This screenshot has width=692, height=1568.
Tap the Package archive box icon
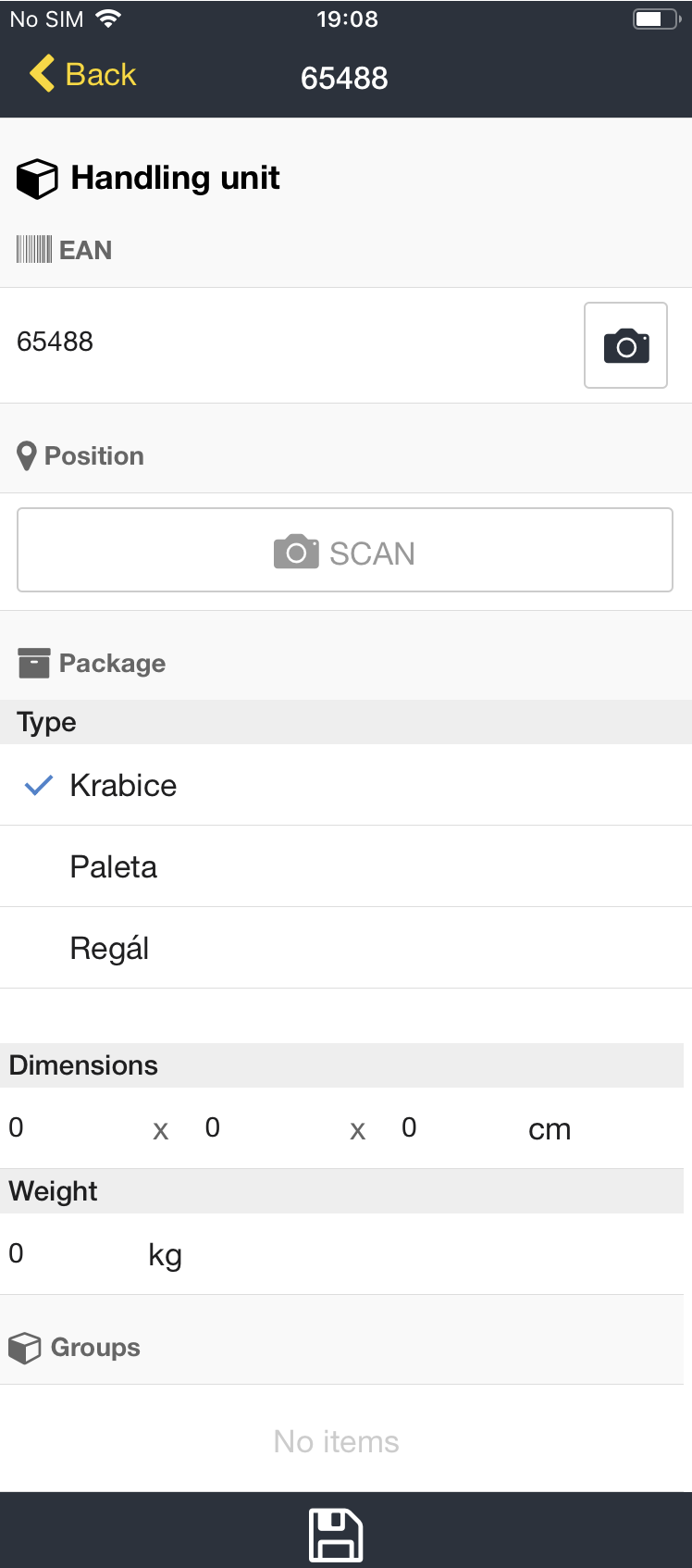click(x=34, y=664)
